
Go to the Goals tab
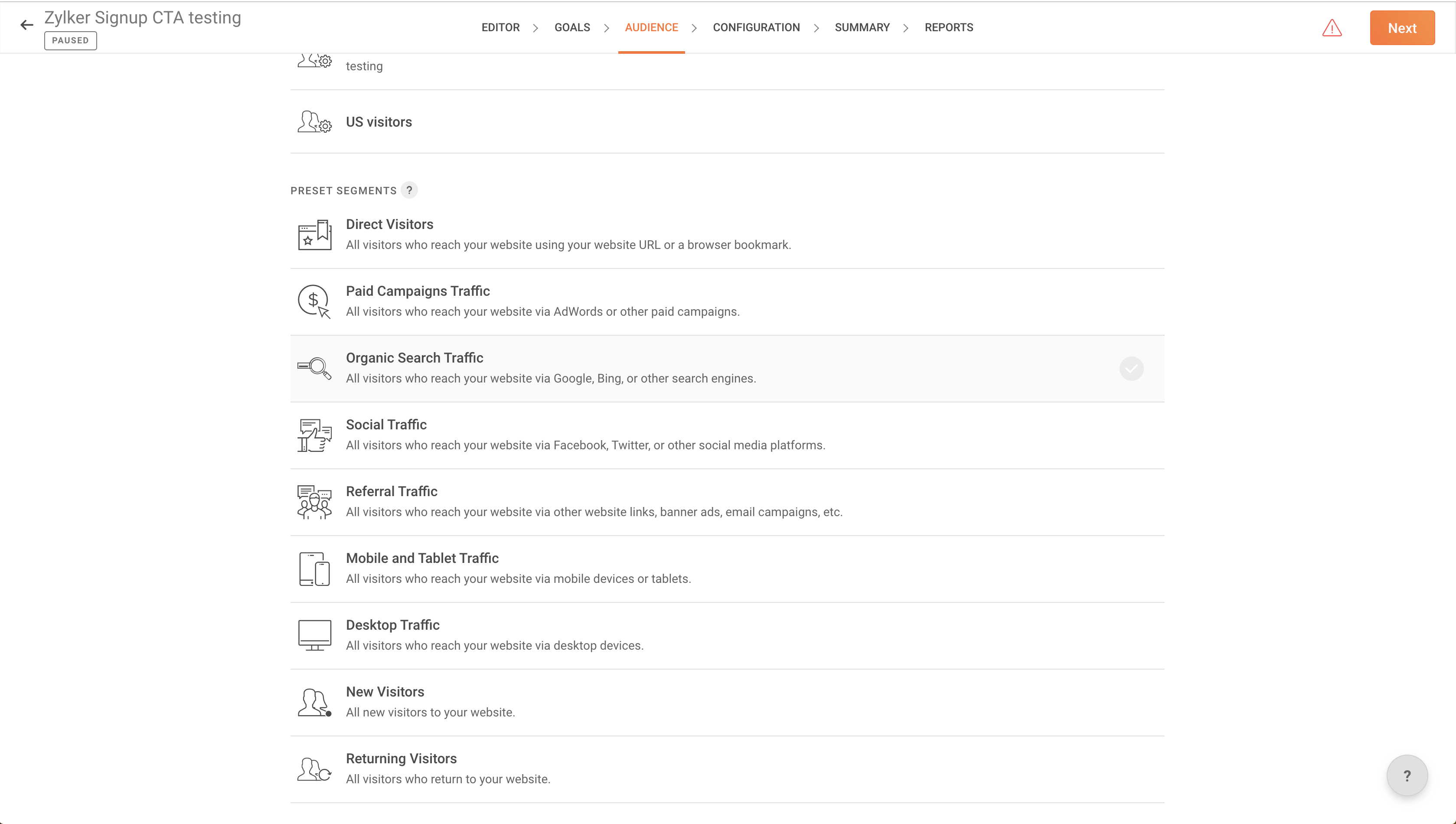(x=572, y=27)
